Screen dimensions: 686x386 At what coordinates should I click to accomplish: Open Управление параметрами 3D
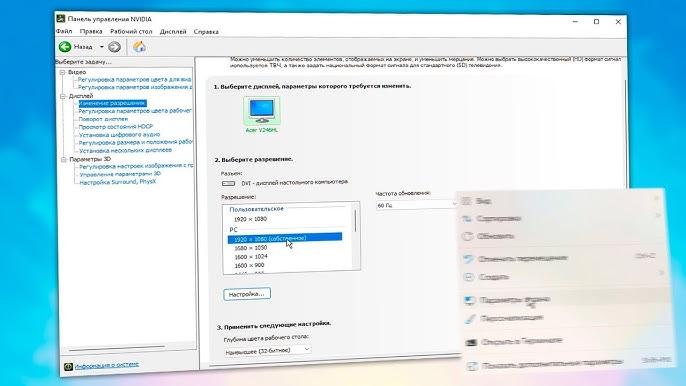coord(120,174)
